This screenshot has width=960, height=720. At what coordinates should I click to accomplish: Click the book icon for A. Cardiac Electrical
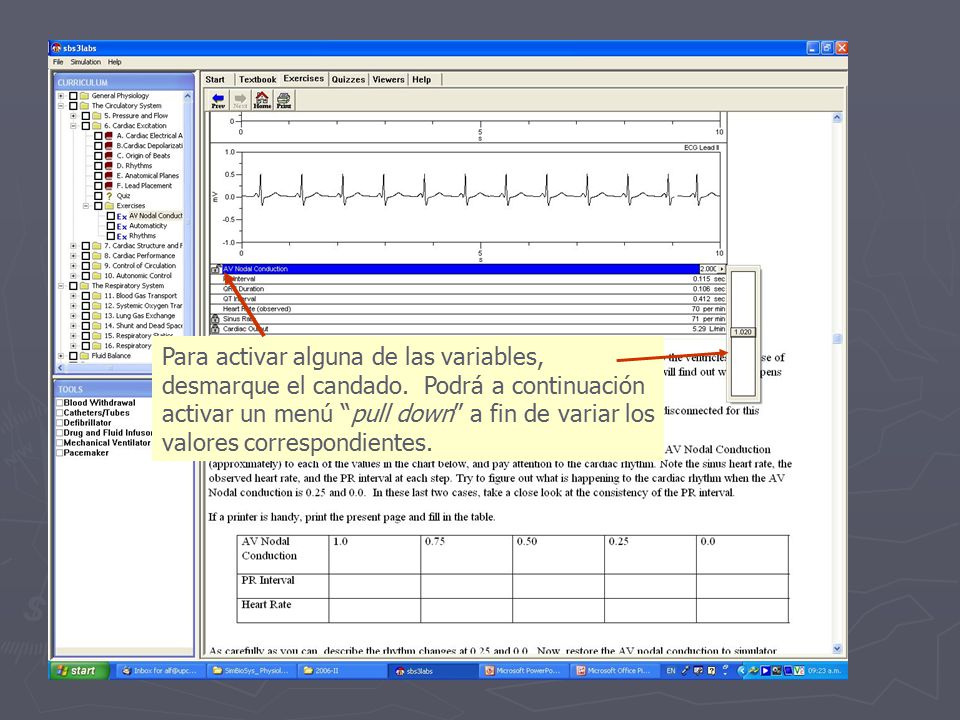tap(109, 136)
